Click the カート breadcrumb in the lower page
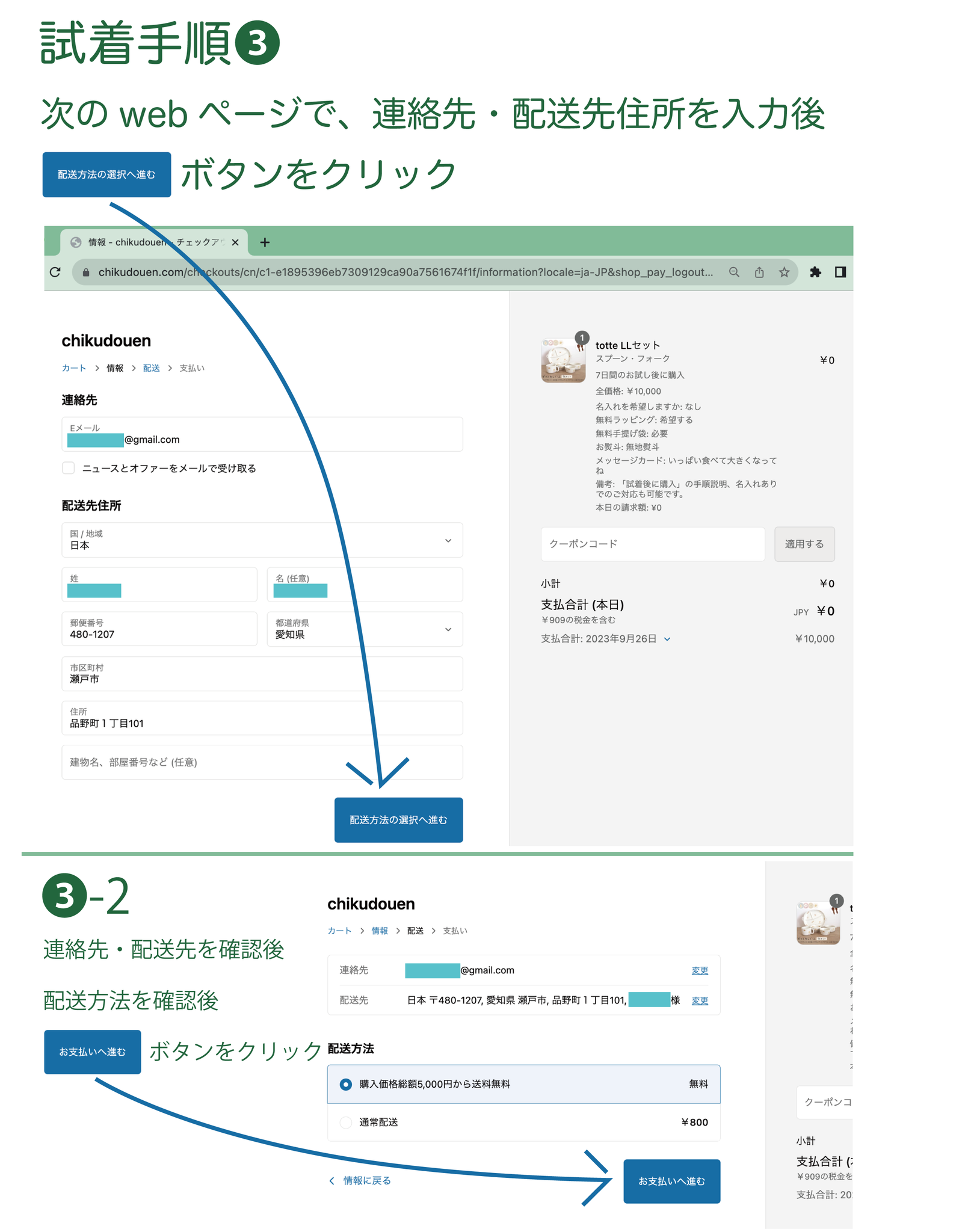Viewport: 965px width, 1232px height. 339,931
